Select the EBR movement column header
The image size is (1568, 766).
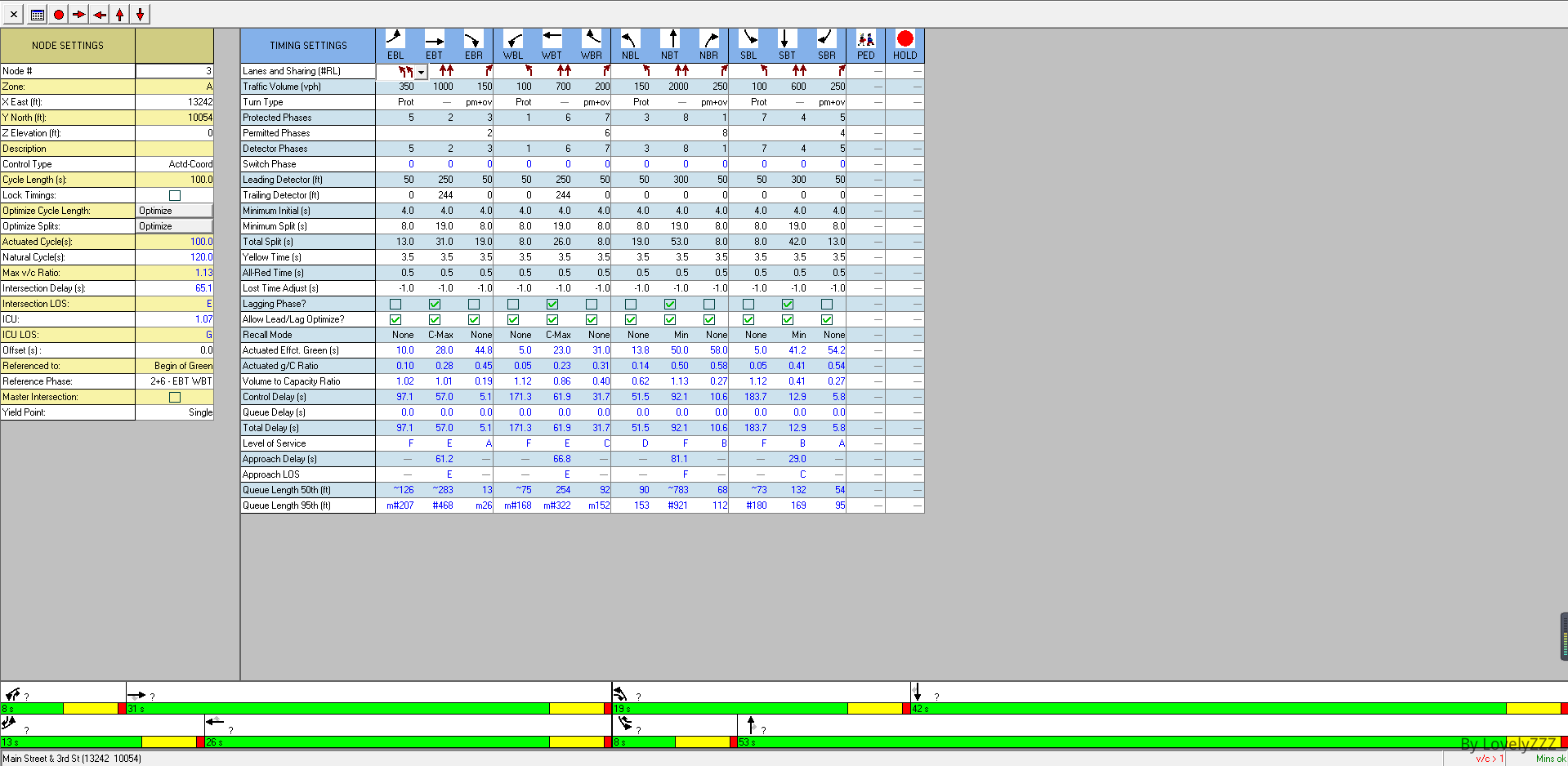(x=474, y=45)
